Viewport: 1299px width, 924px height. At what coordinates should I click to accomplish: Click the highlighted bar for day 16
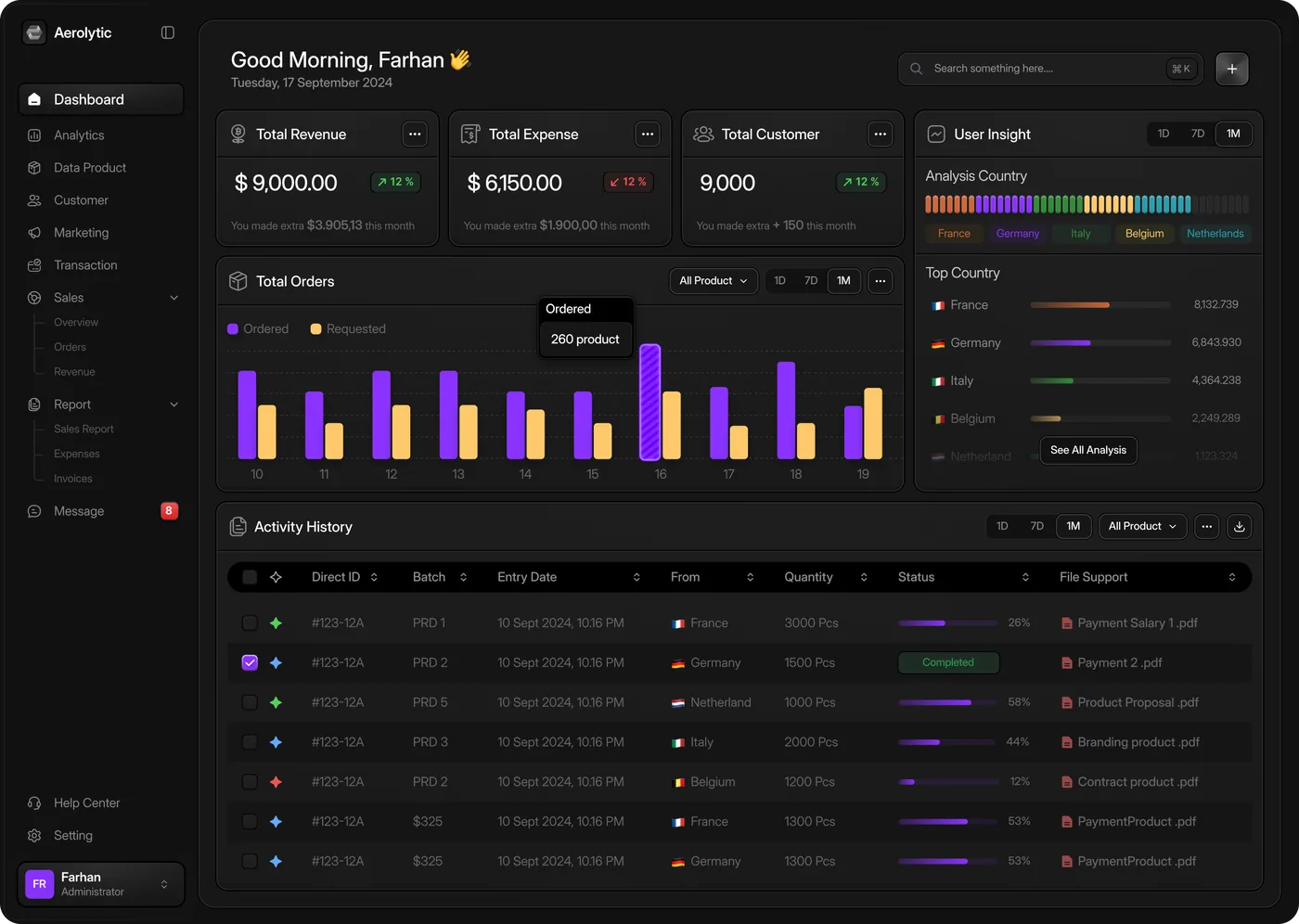coord(649,403)
